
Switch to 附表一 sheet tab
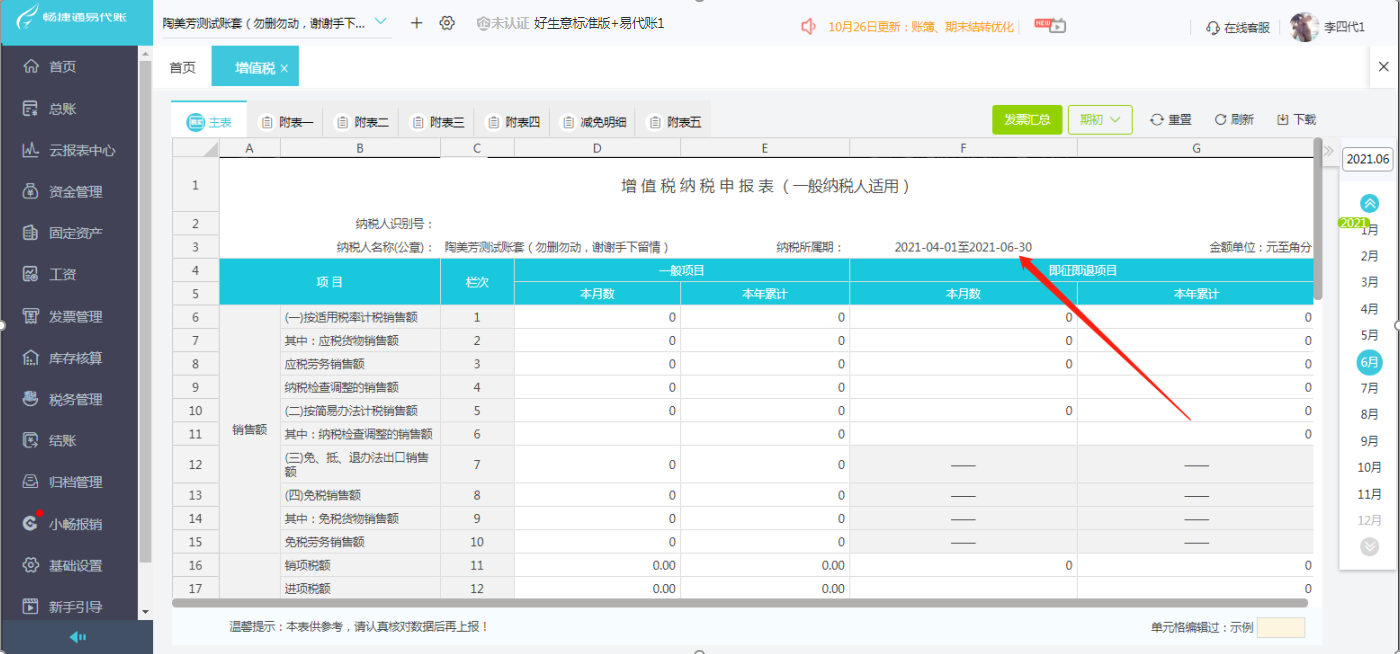pos(286,122)
